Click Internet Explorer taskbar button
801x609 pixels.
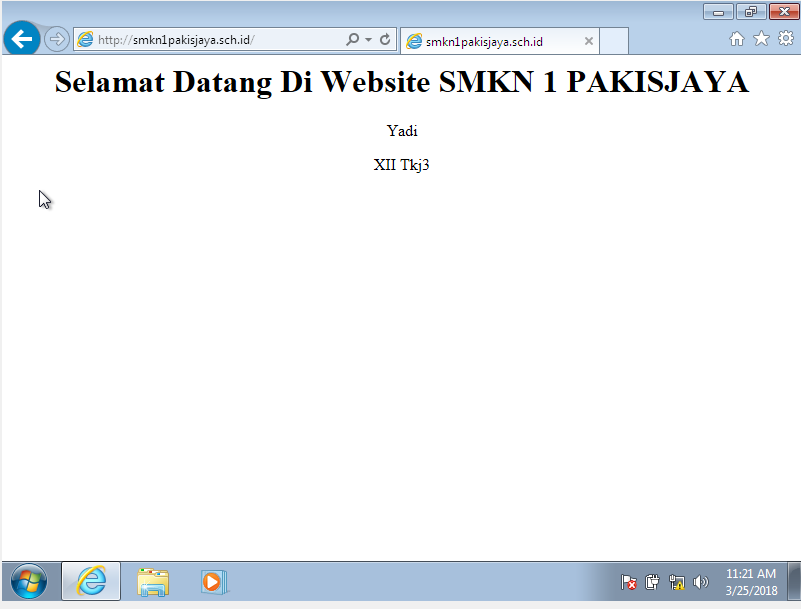pos(91,581)
